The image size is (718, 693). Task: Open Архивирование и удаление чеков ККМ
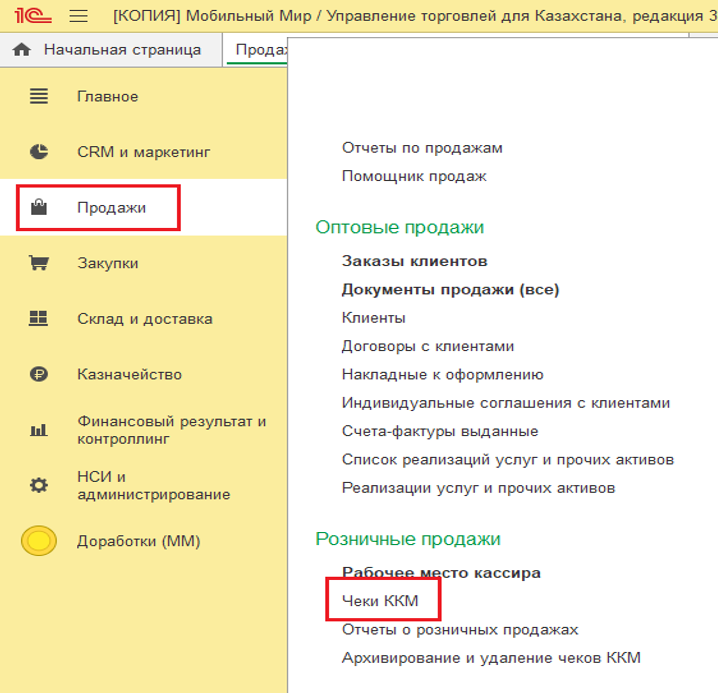tap(491, 658)
